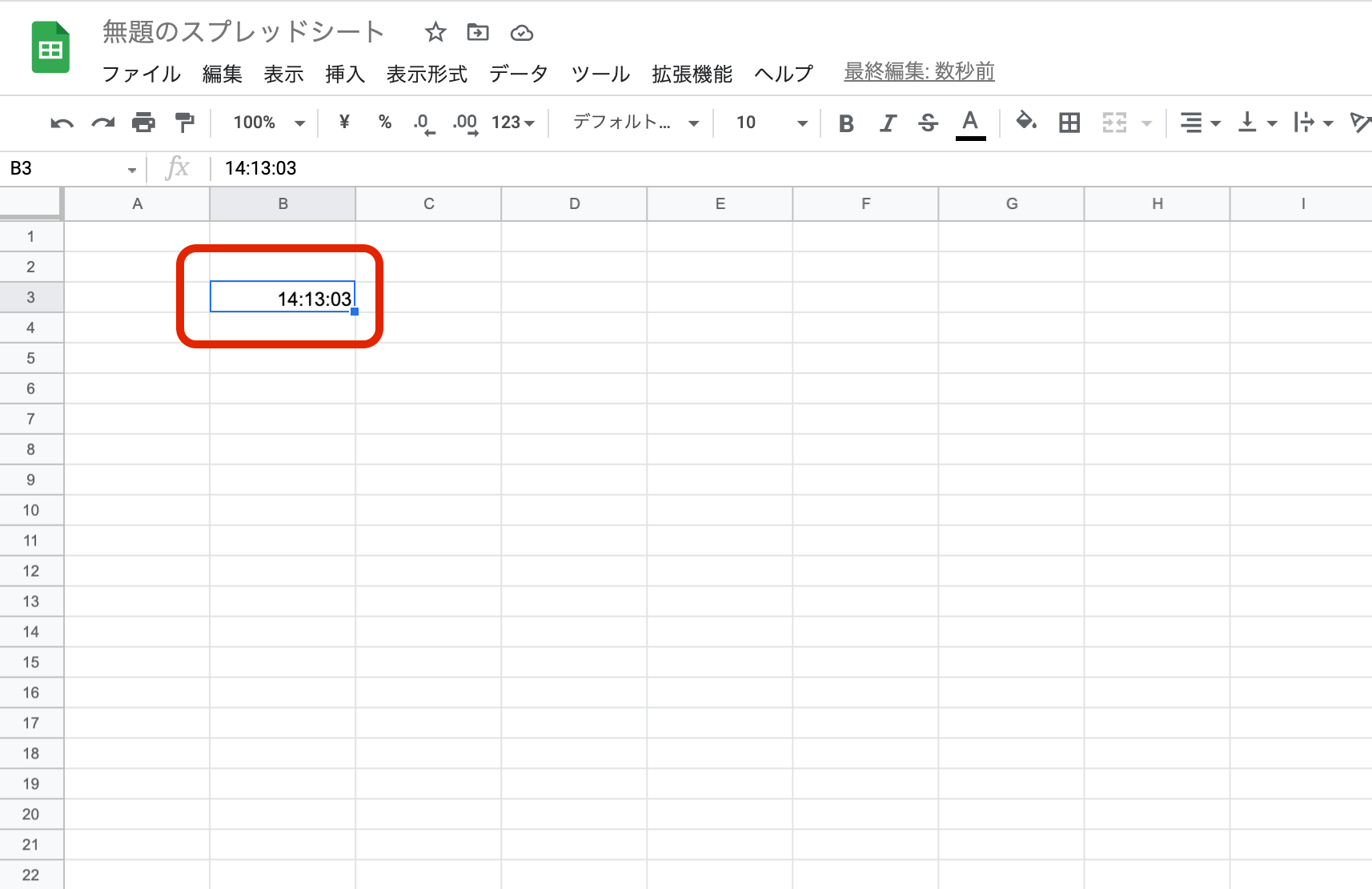Apply yen currency format
This screenshot has height=889, width=1372.
(x=344, y=122)
